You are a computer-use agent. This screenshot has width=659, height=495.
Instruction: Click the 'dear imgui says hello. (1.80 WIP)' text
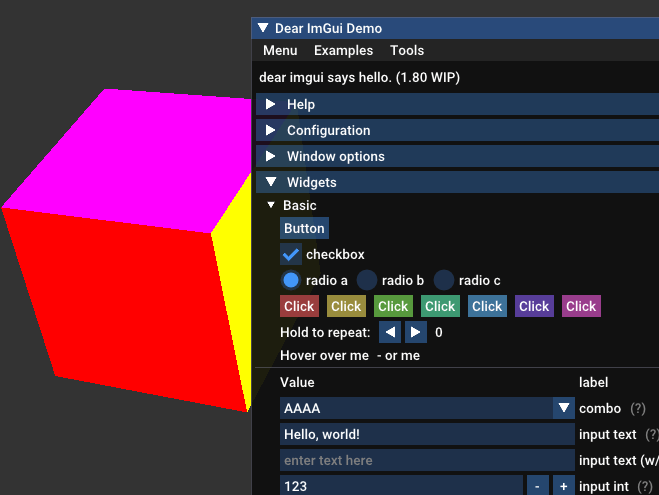click(x=359, y=77)
